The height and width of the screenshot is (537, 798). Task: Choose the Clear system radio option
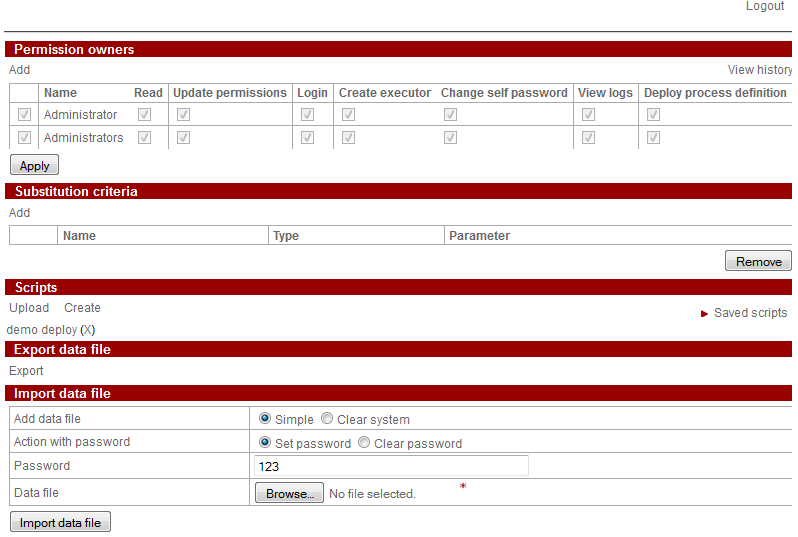327,419
